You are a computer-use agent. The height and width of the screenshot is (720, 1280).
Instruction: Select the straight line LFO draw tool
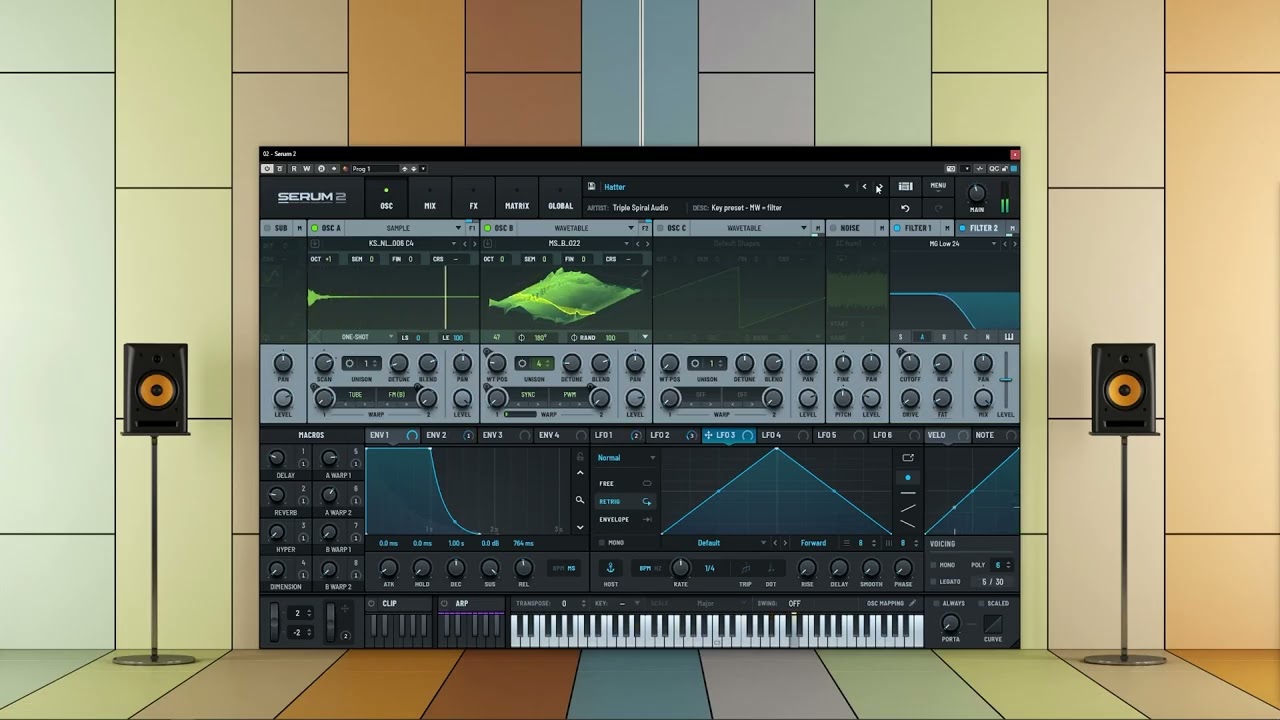[908, 493]
